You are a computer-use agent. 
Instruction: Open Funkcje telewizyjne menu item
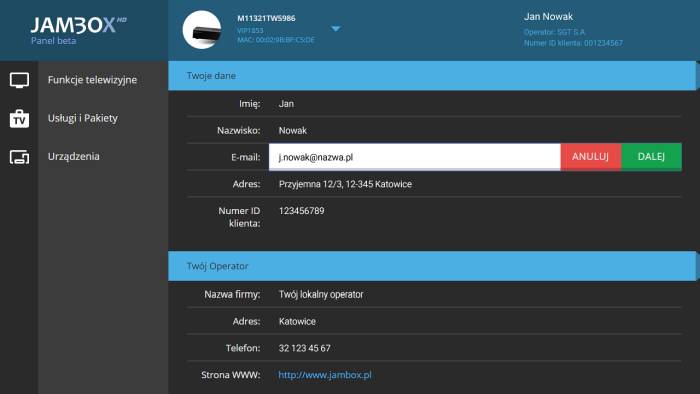(x=92, y=80)
